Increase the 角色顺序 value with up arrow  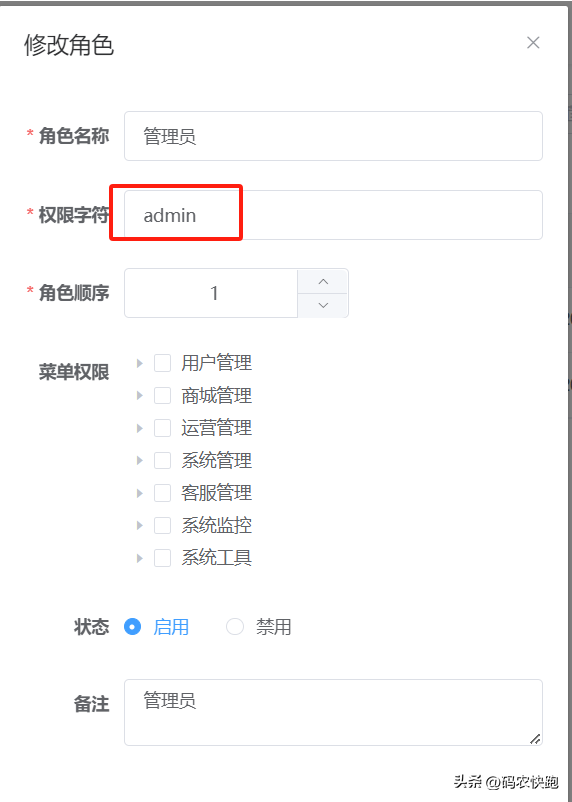[x=323, y=281]
